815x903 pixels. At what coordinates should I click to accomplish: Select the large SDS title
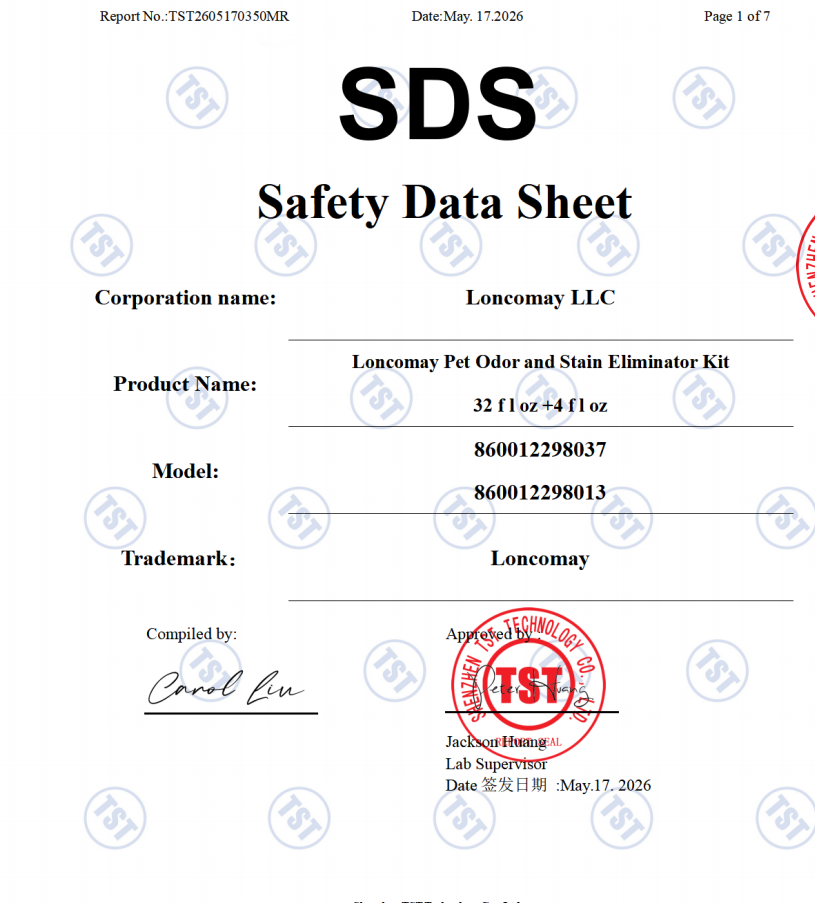(x=438, y=104)
